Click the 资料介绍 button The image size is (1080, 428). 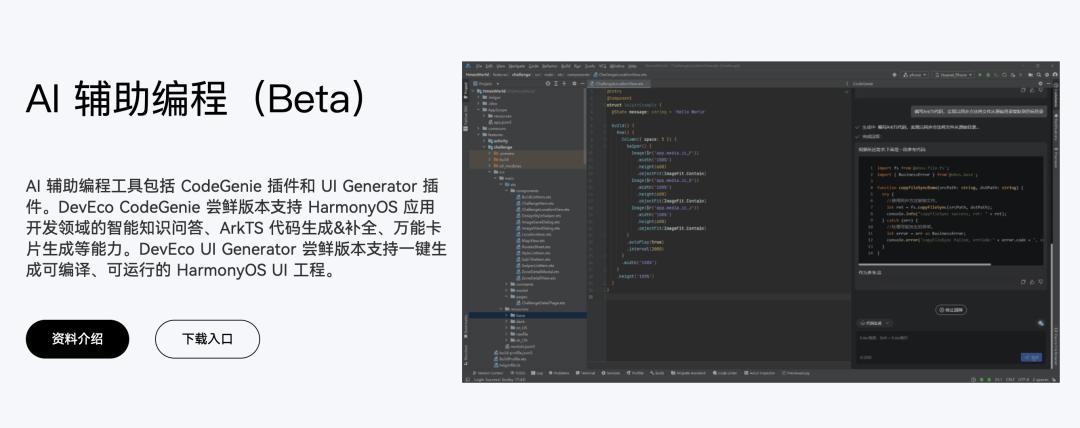click(77, 339)
